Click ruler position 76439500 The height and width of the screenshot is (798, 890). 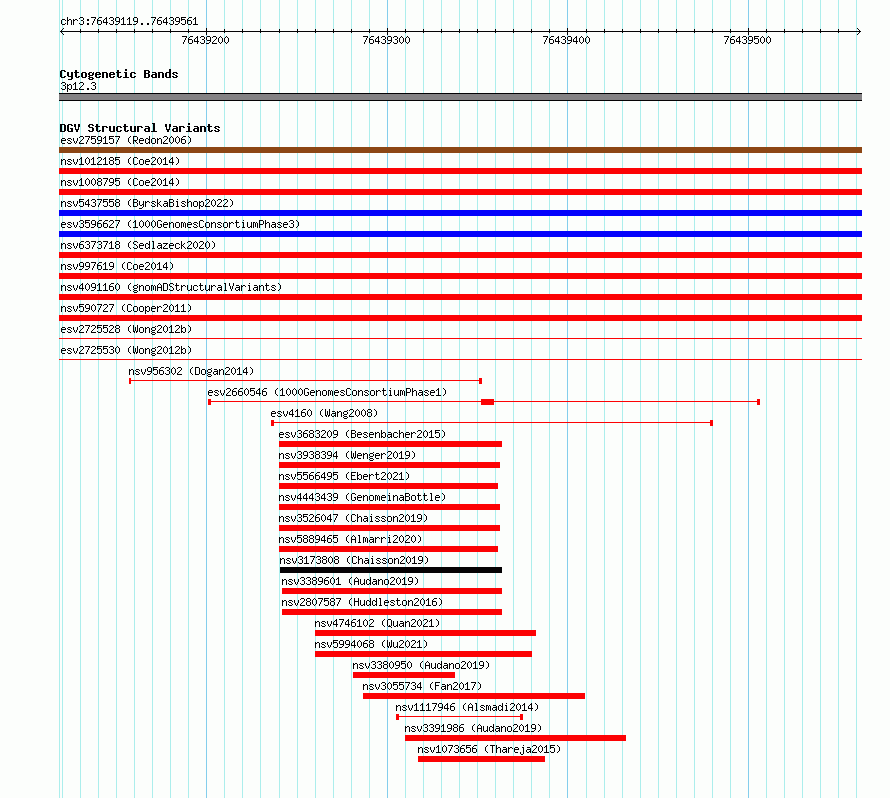[x=748, y=40]
